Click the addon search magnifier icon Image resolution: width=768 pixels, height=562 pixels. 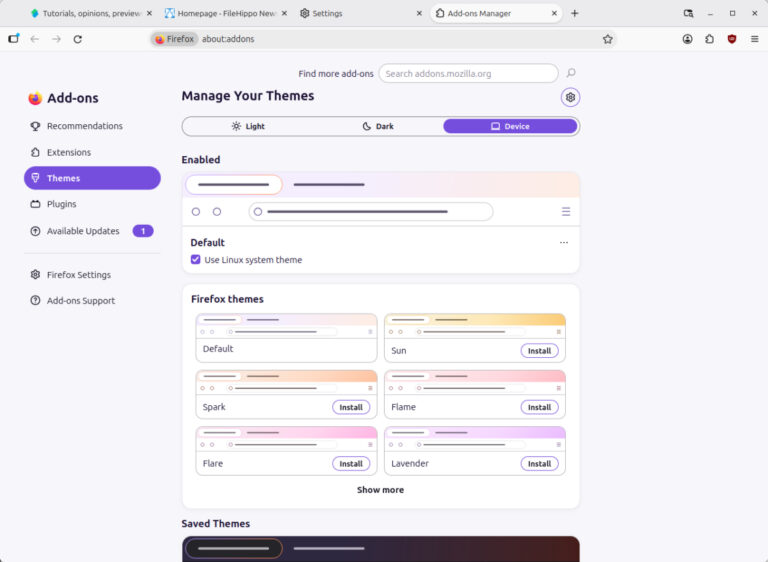571,73
